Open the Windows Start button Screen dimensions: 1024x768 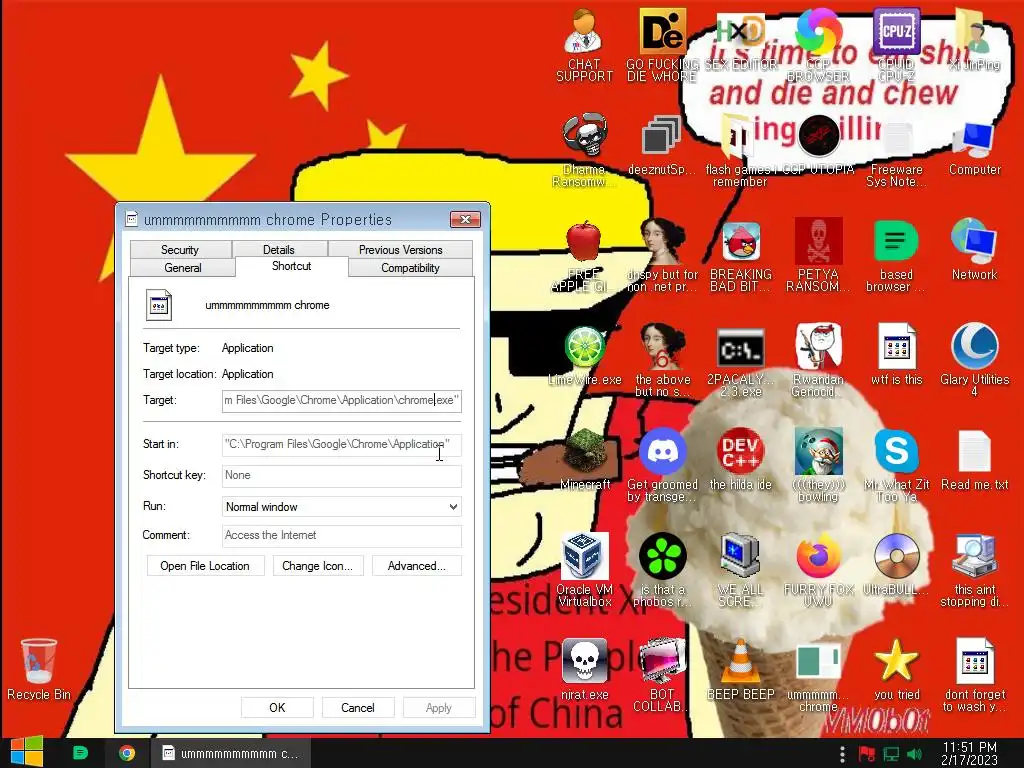[27, 752]
